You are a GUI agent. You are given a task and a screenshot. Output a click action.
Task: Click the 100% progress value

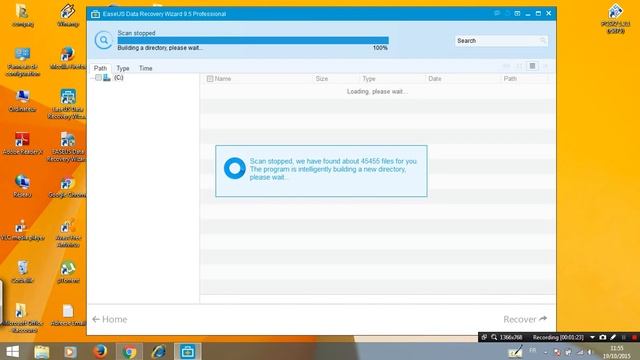tap(380, 48)
